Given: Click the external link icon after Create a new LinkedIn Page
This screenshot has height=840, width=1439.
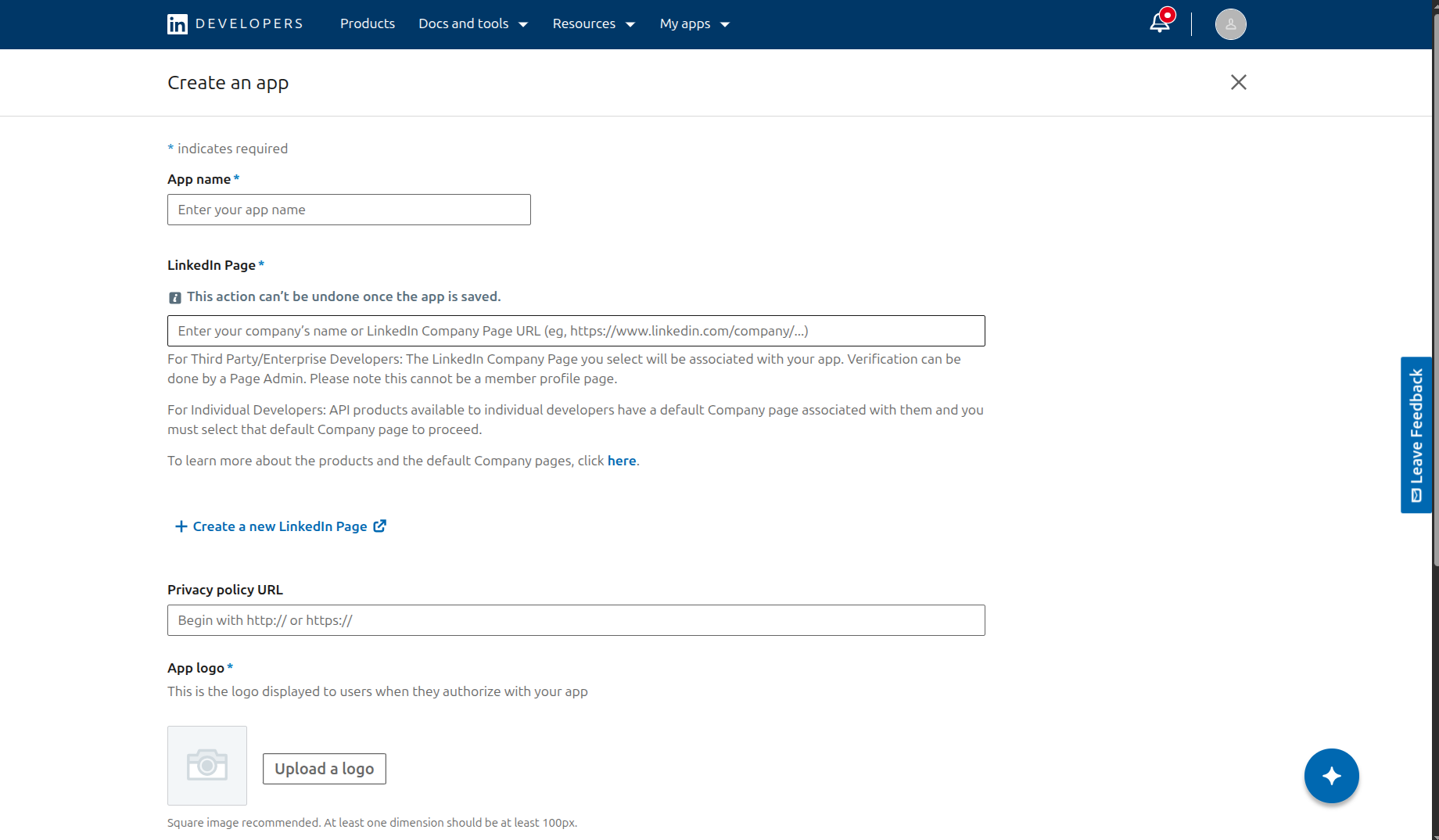Looking at the screenshot, I should coord(379,526).
